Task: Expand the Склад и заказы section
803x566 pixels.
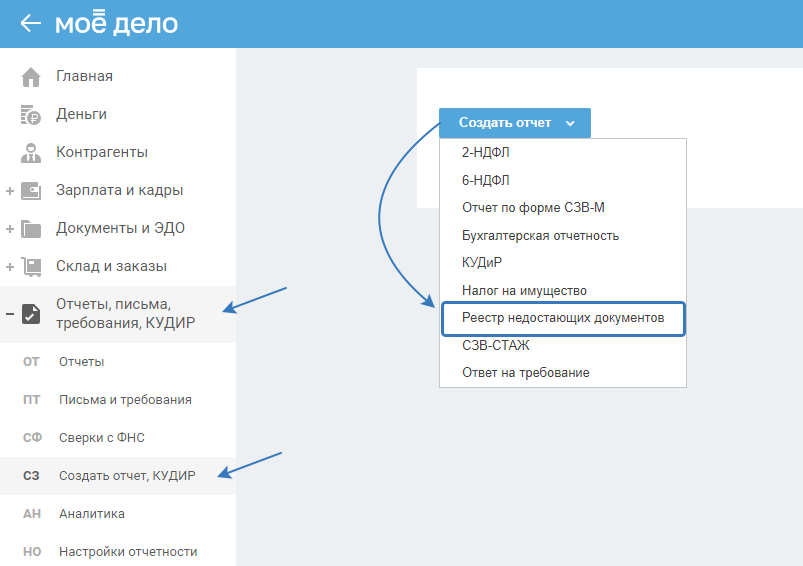Action: coord(9,267)
